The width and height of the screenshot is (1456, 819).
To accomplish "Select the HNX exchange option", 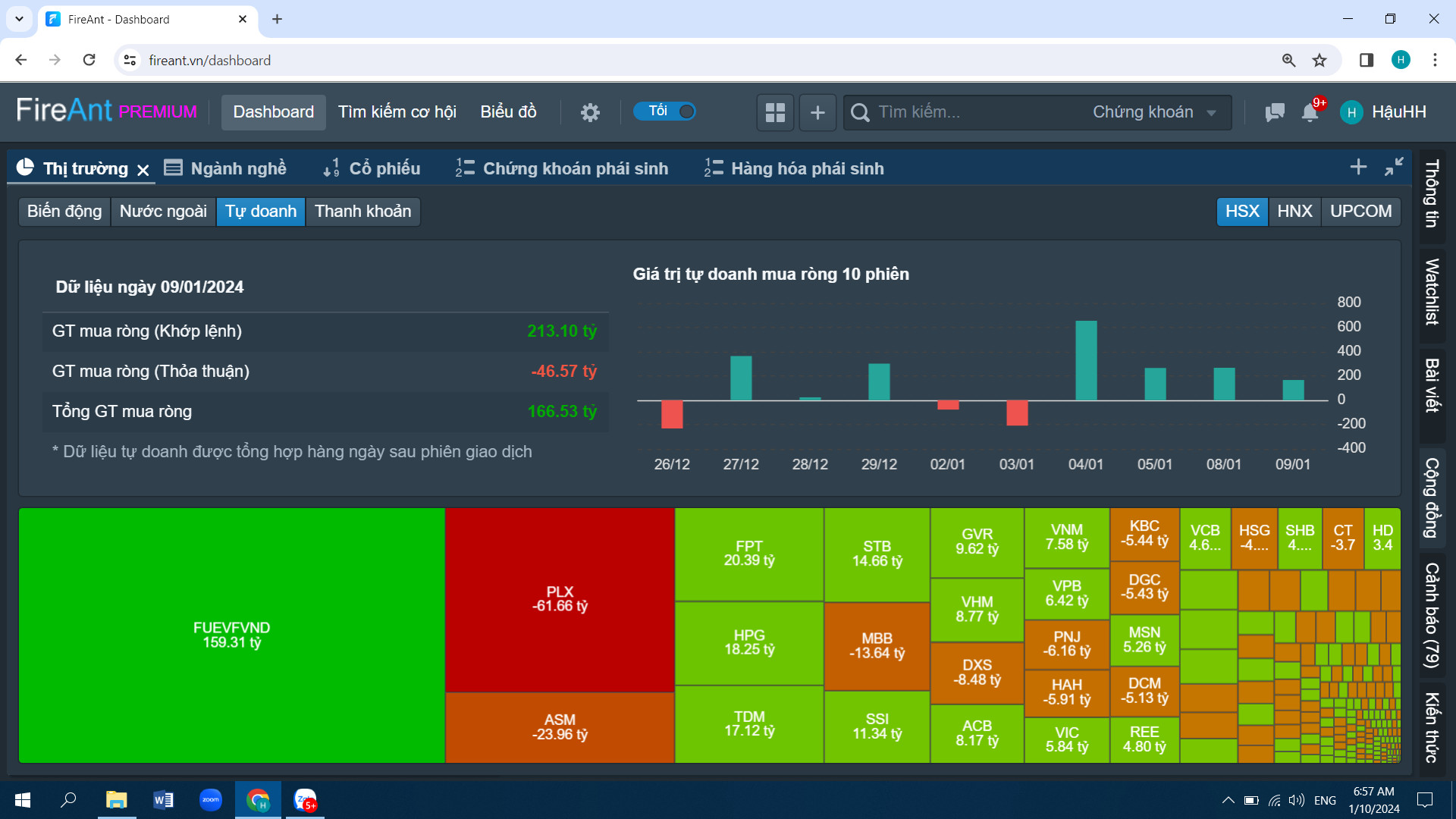I will [x=1294, y=211].
